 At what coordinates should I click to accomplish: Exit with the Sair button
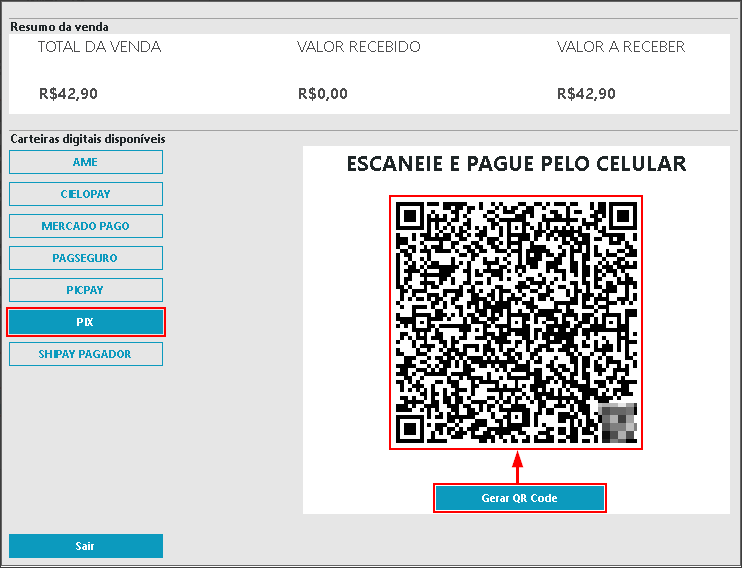[86, 546]
